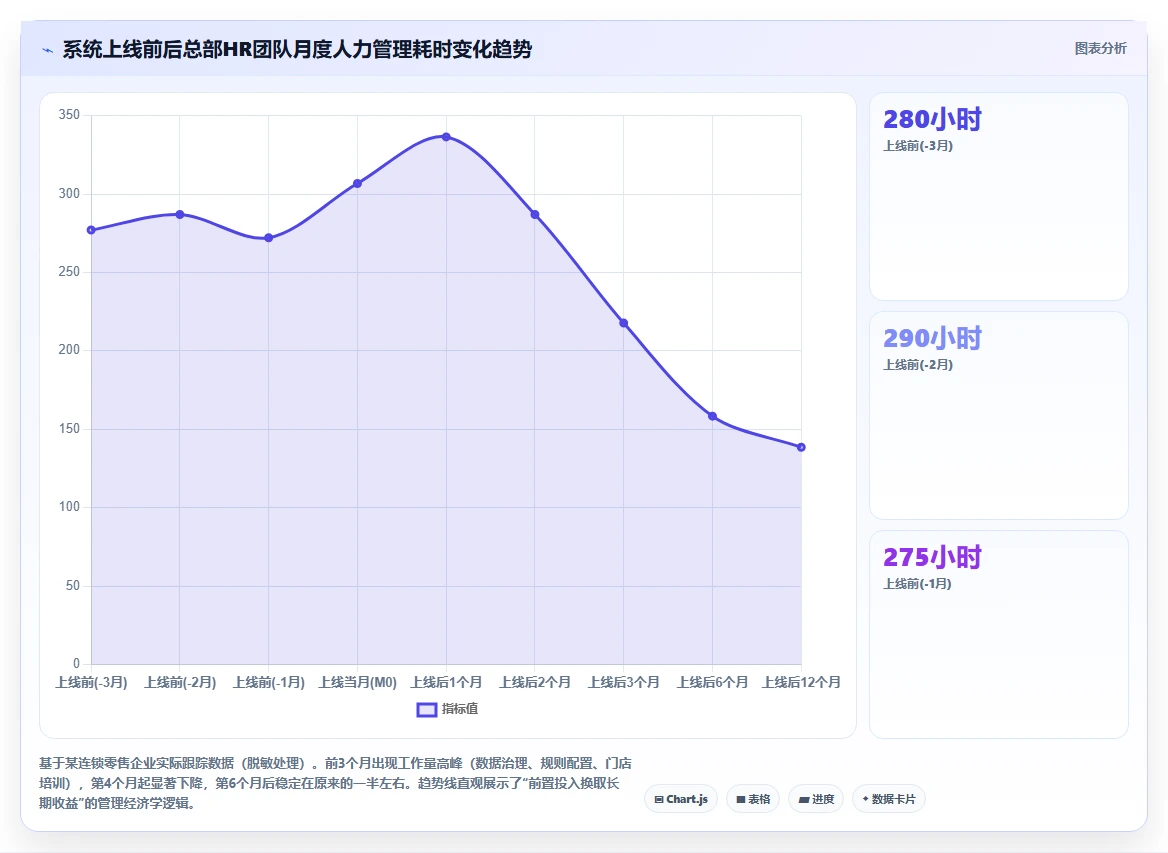Select the 275小时 data card
This screenshot has height=853, width=1168.
pos(999,634)
